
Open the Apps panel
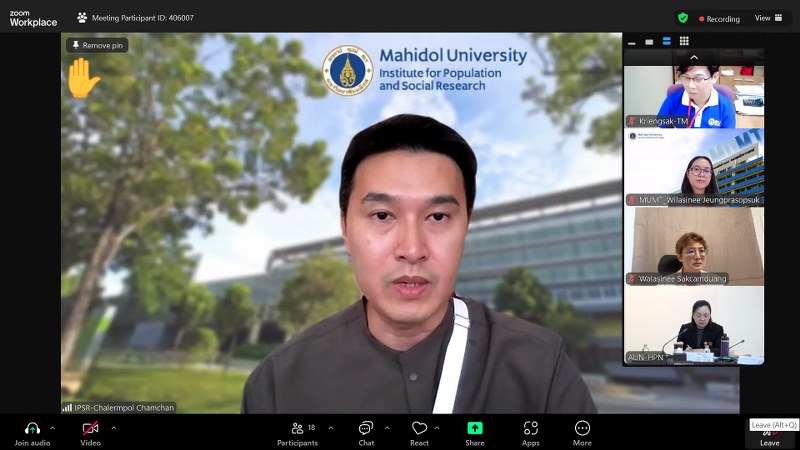click(531, 434)
